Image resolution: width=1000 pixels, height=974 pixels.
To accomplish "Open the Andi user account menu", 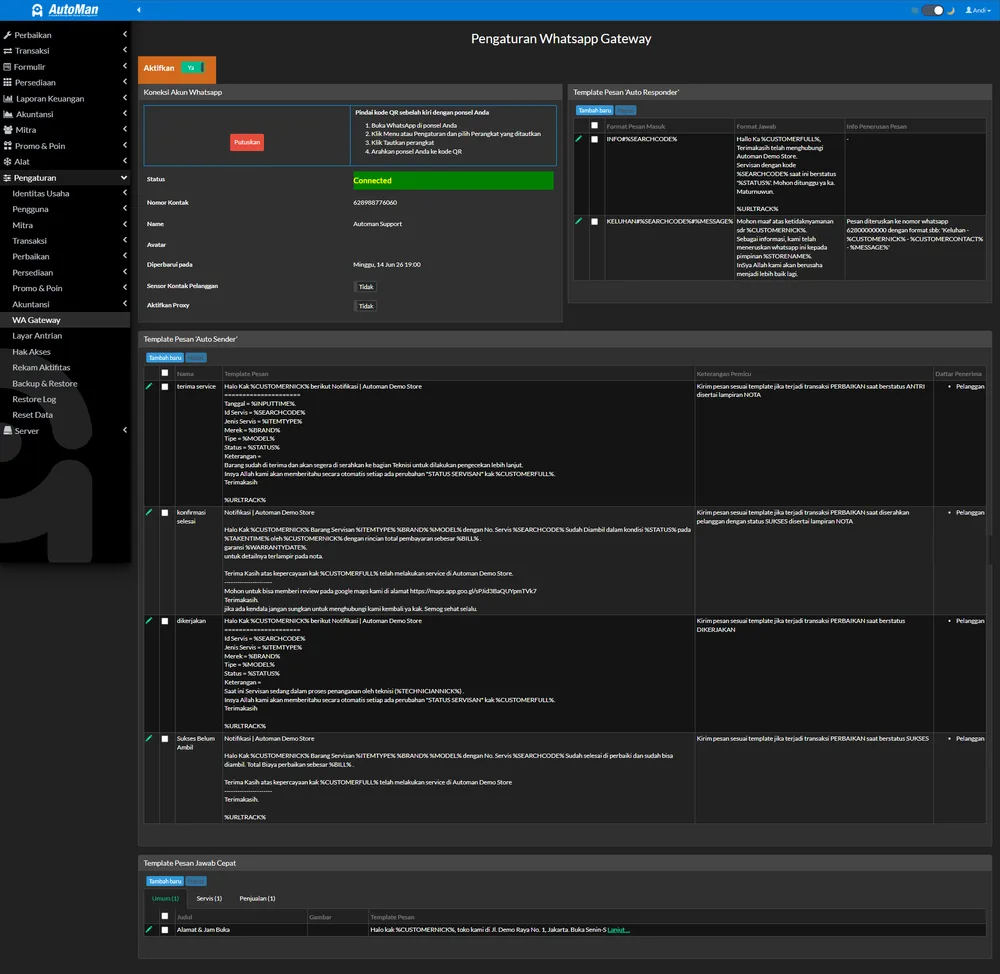I will (978, 10).
